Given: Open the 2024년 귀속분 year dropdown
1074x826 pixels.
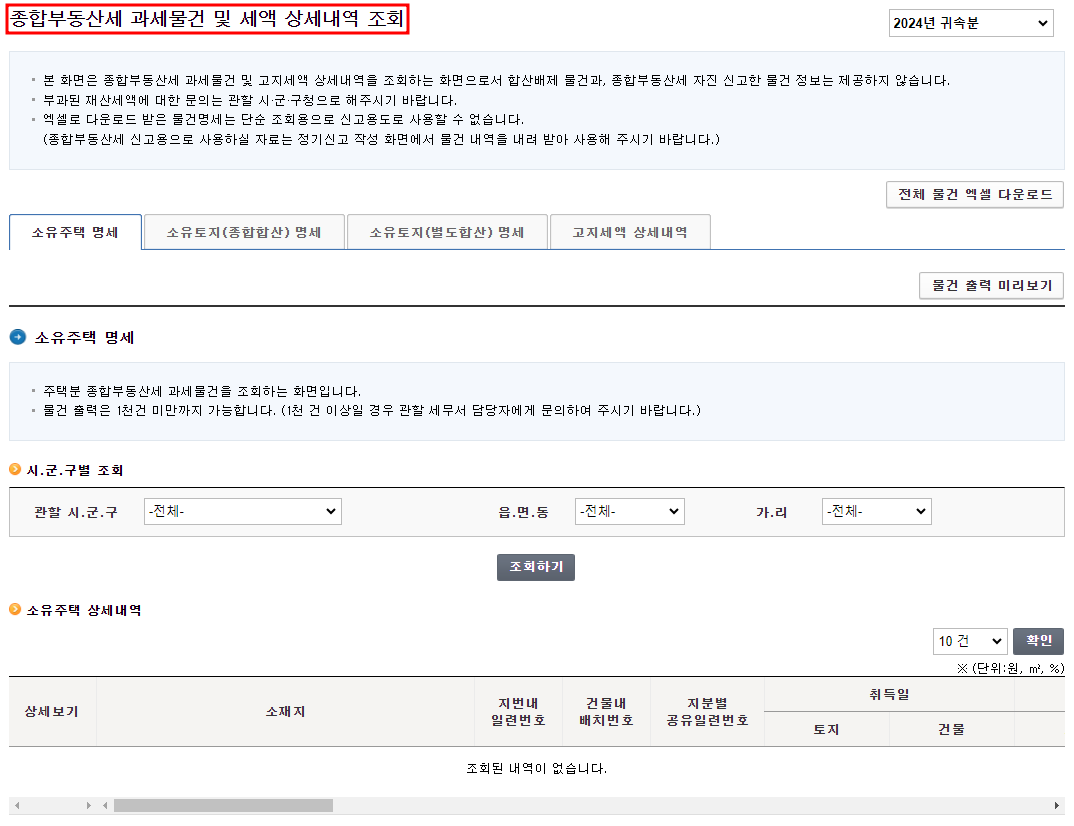Looking at the screenshot, I should click(970, 22).
